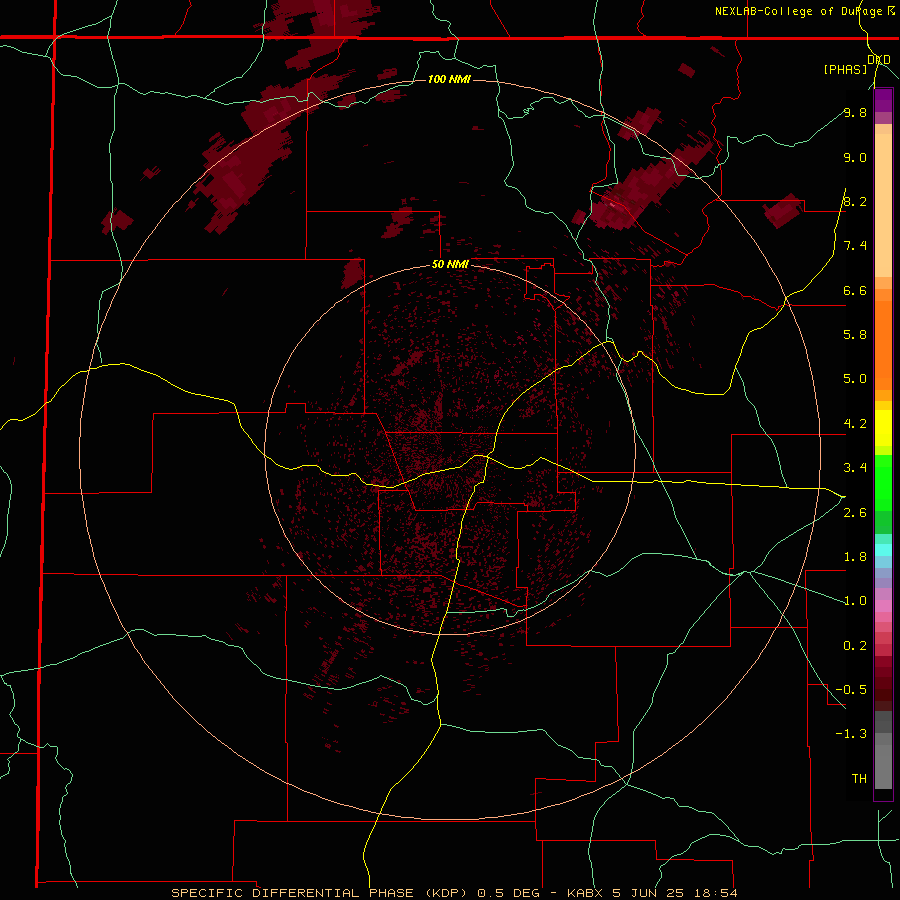Select the 9.8 value on color scale

click(855, 112)
